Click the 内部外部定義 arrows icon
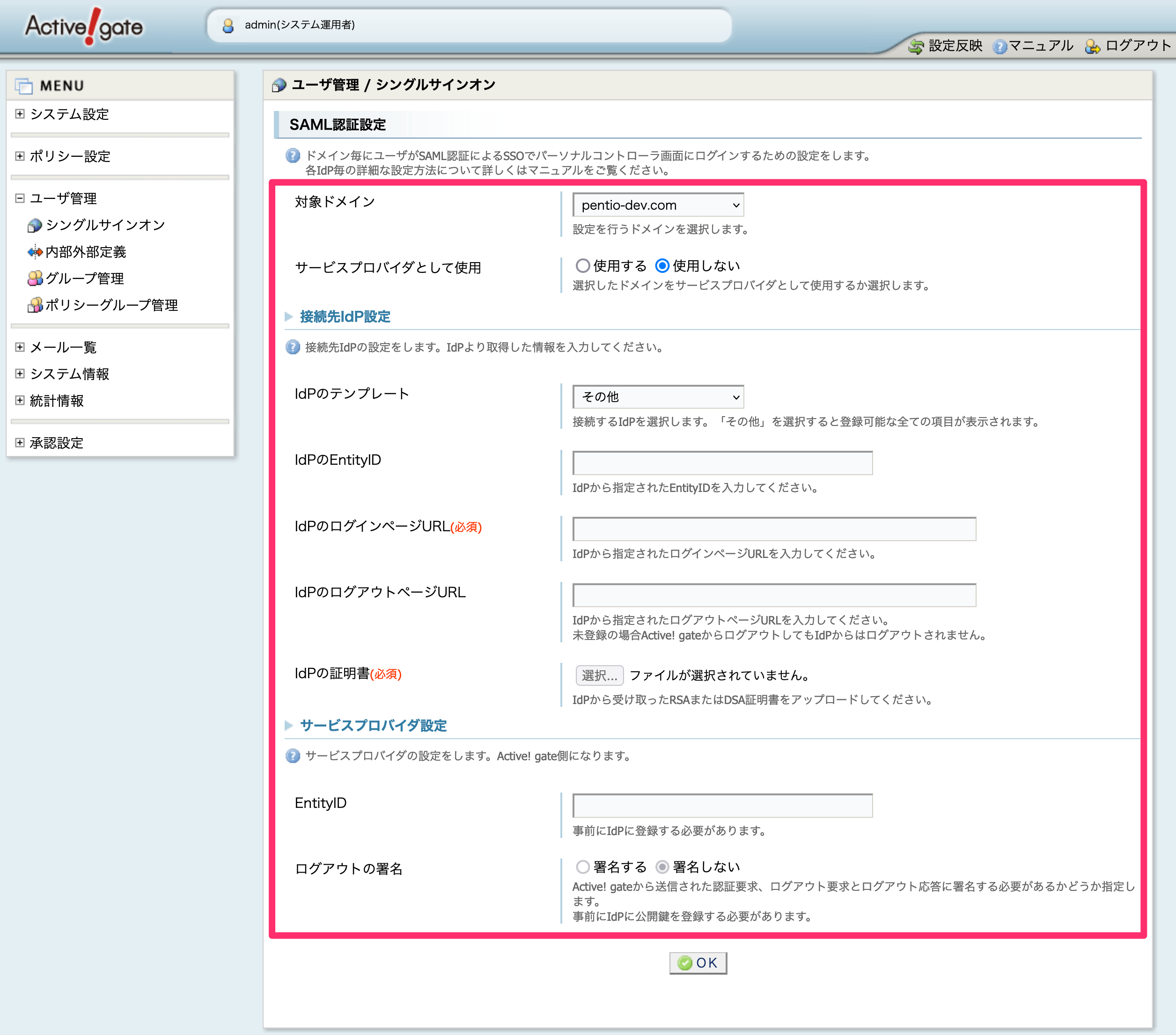The height and width of the screenshot is (1035, 1176). (x=35, y=252)
